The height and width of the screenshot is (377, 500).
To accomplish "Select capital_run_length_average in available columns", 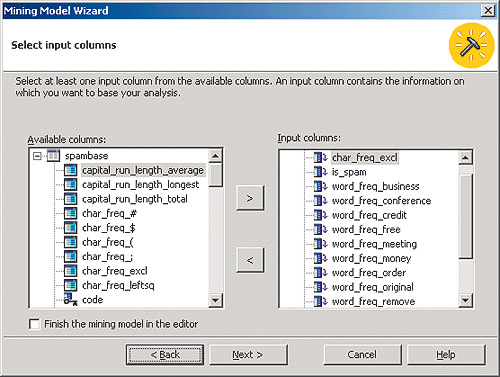I will pos(143,170).
